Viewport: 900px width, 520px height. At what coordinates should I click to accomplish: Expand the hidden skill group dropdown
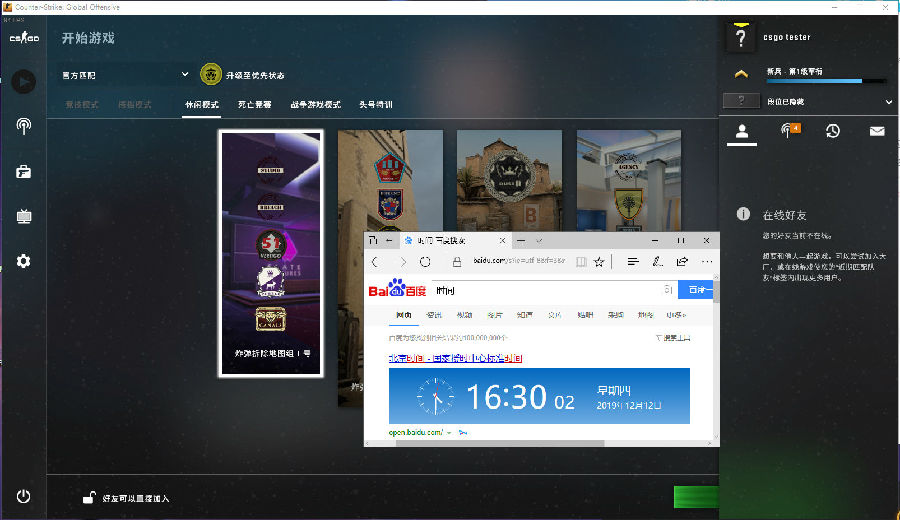(x=889, y=102)
